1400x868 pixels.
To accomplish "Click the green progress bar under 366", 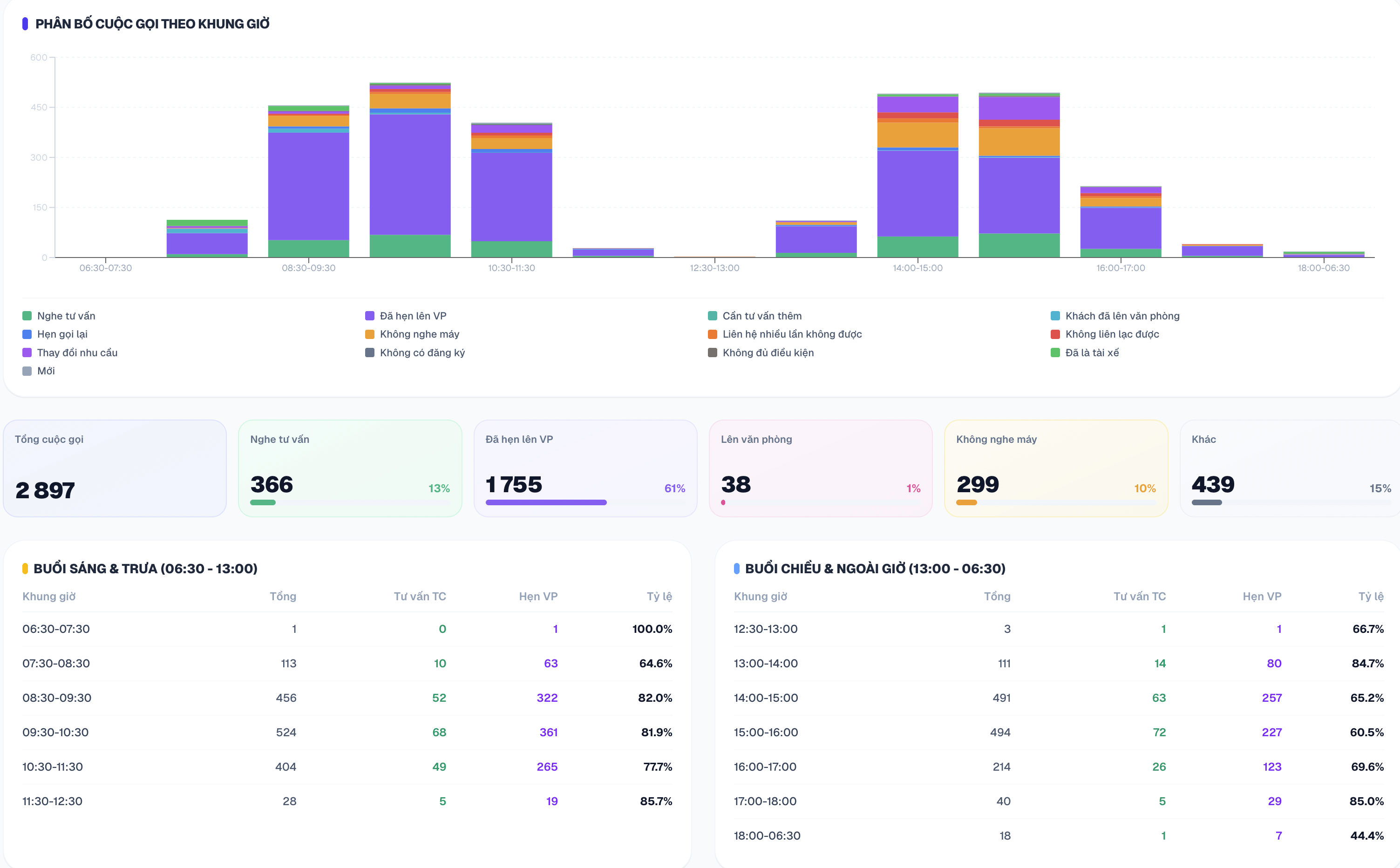I will point(263,502).
